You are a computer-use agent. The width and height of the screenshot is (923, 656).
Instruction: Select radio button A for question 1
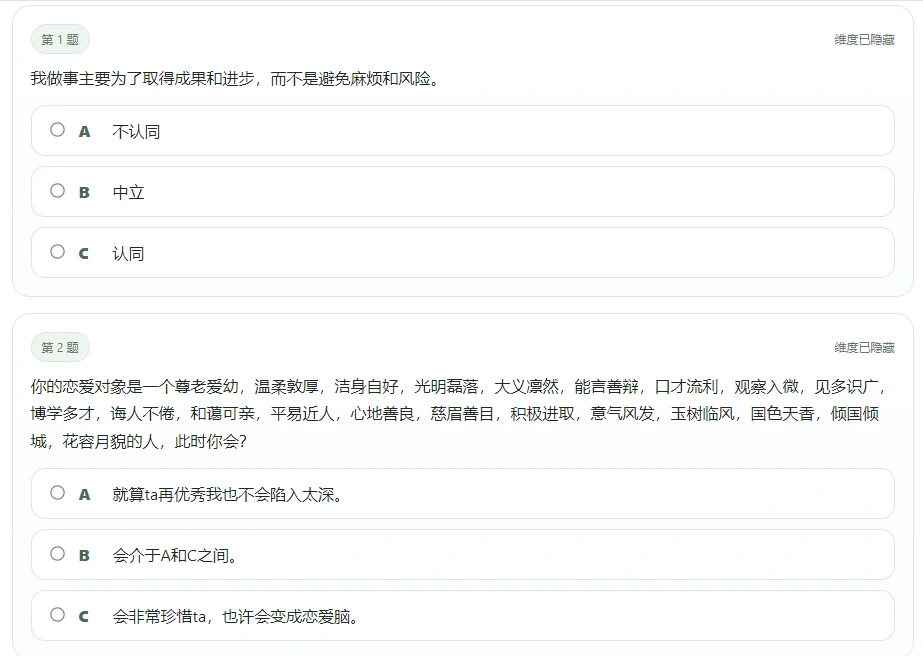click(x=57, y=130)
